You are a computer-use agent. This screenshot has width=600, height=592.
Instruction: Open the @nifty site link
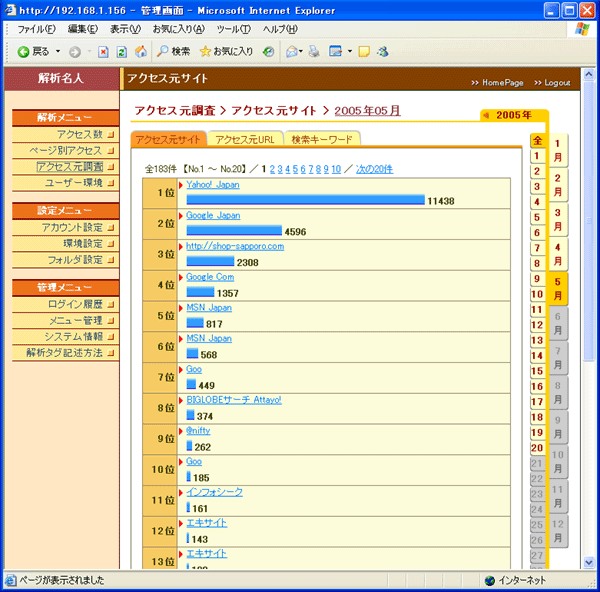point(198,431)
